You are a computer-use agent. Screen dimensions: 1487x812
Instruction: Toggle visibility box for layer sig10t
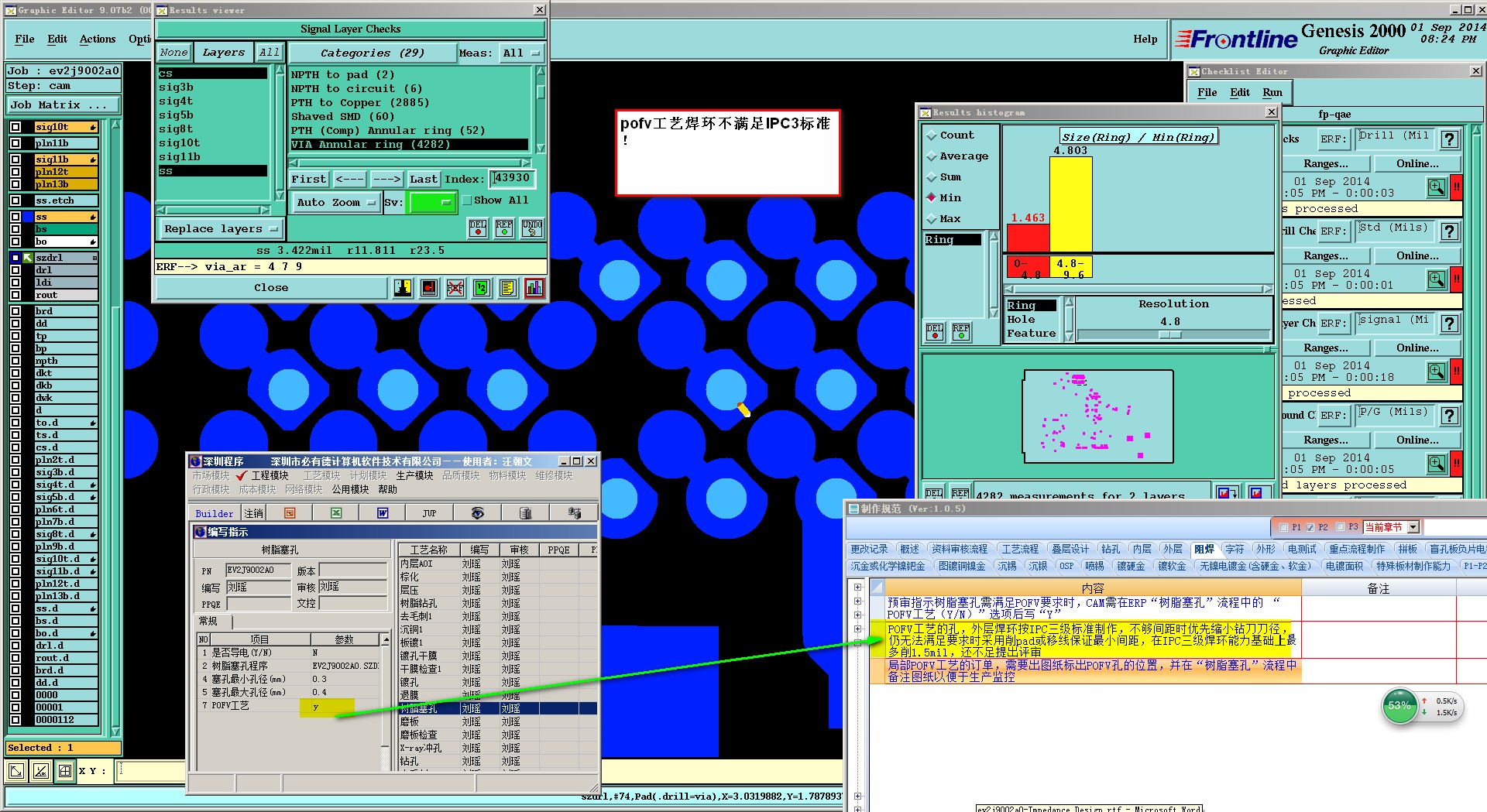[x=15, y=127]
